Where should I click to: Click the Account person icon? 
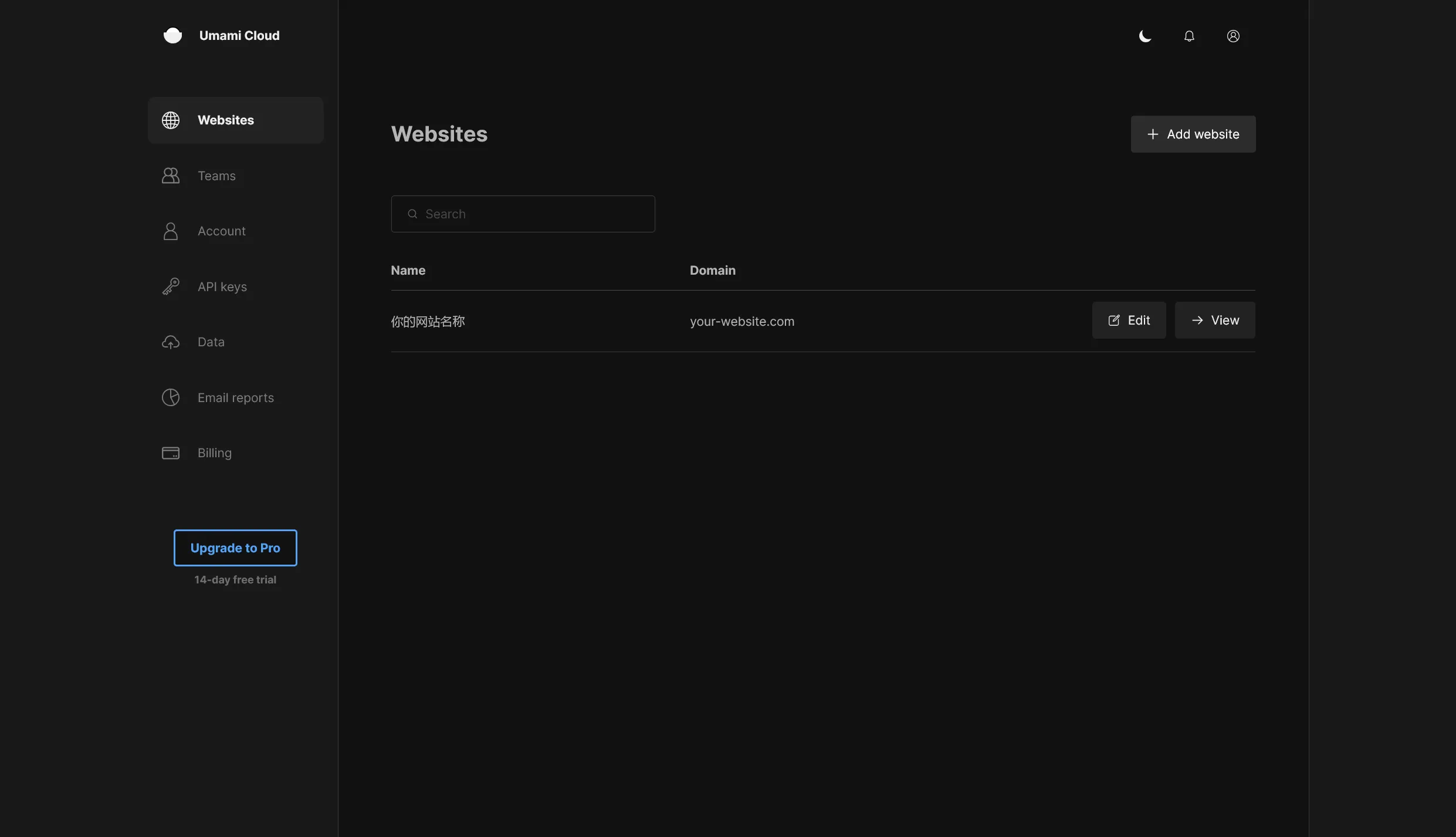click(171, 231)
